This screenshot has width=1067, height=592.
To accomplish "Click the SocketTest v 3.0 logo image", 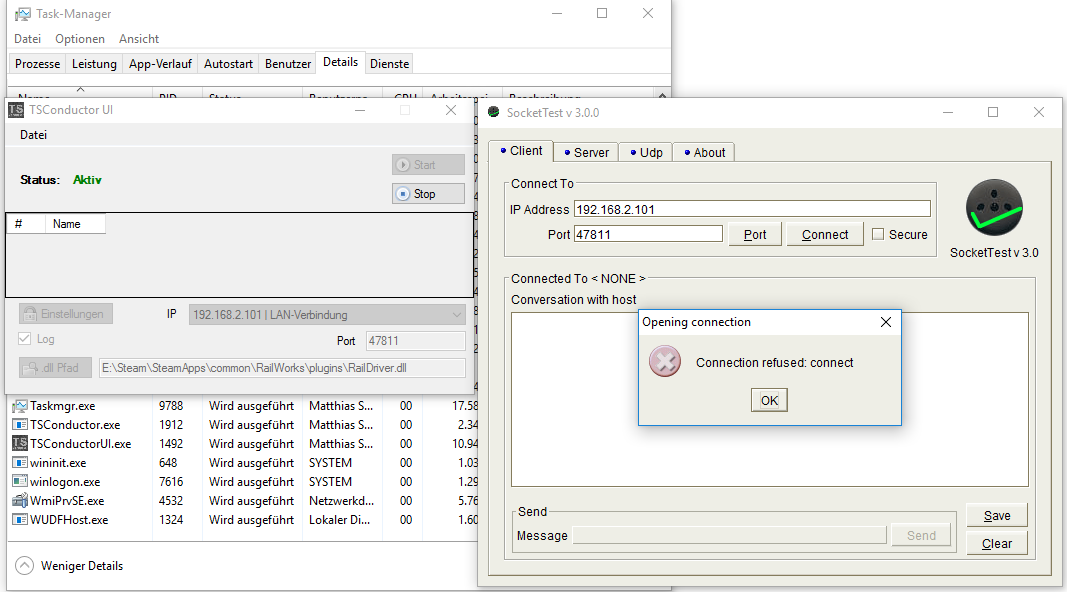I will pos(994,208).
